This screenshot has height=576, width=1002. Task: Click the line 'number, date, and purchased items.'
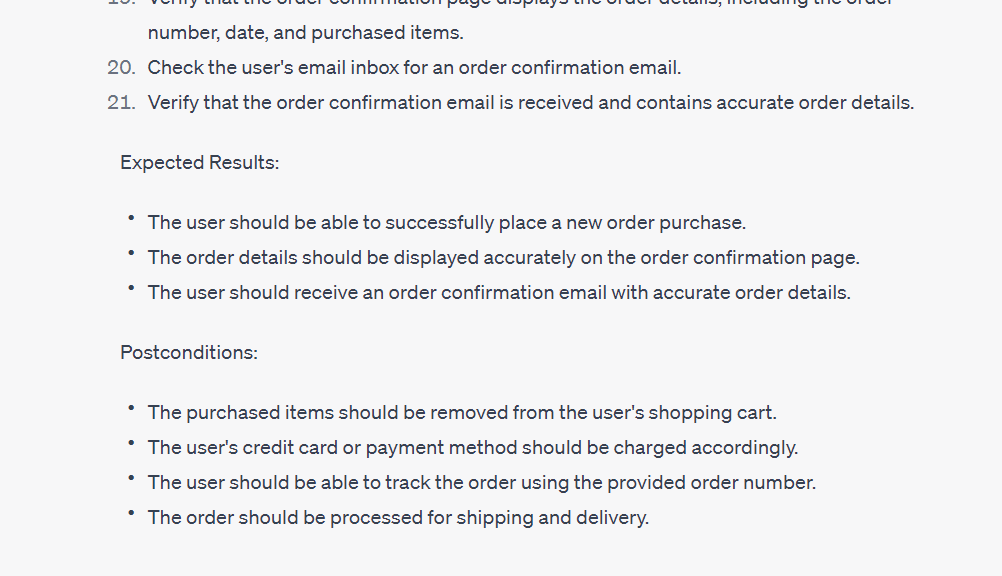[x=305, y=33]
